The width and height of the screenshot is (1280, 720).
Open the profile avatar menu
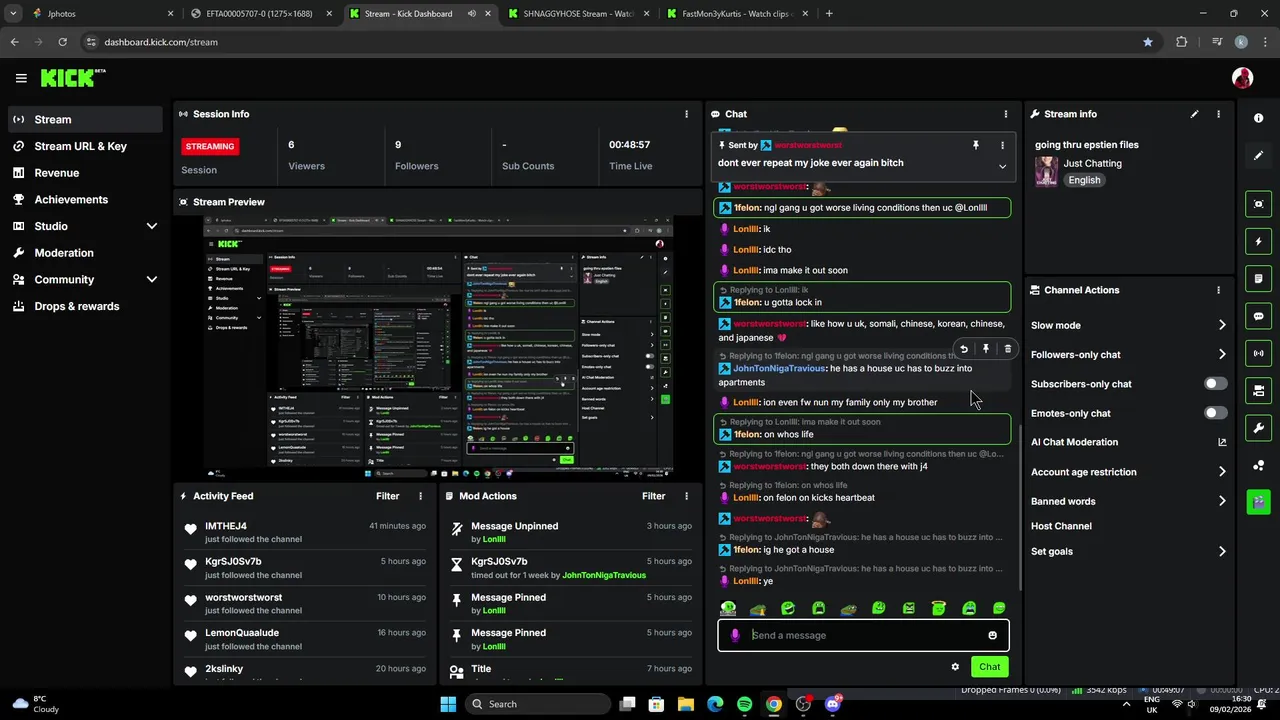1242,78
